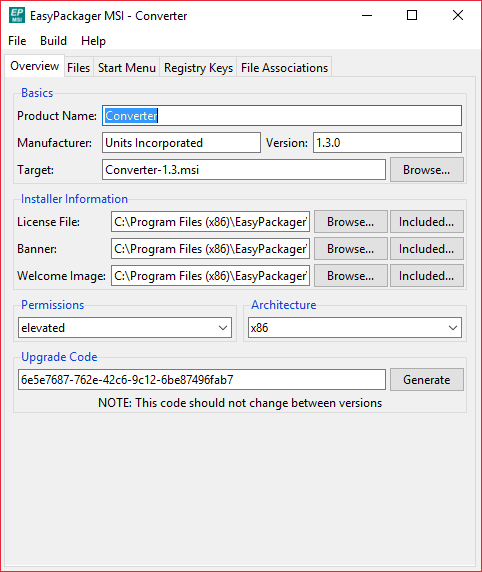Click the EasyPackager MSI app icon
The height and width of the screenshot is (572, 482).
[x=17, y=16]
